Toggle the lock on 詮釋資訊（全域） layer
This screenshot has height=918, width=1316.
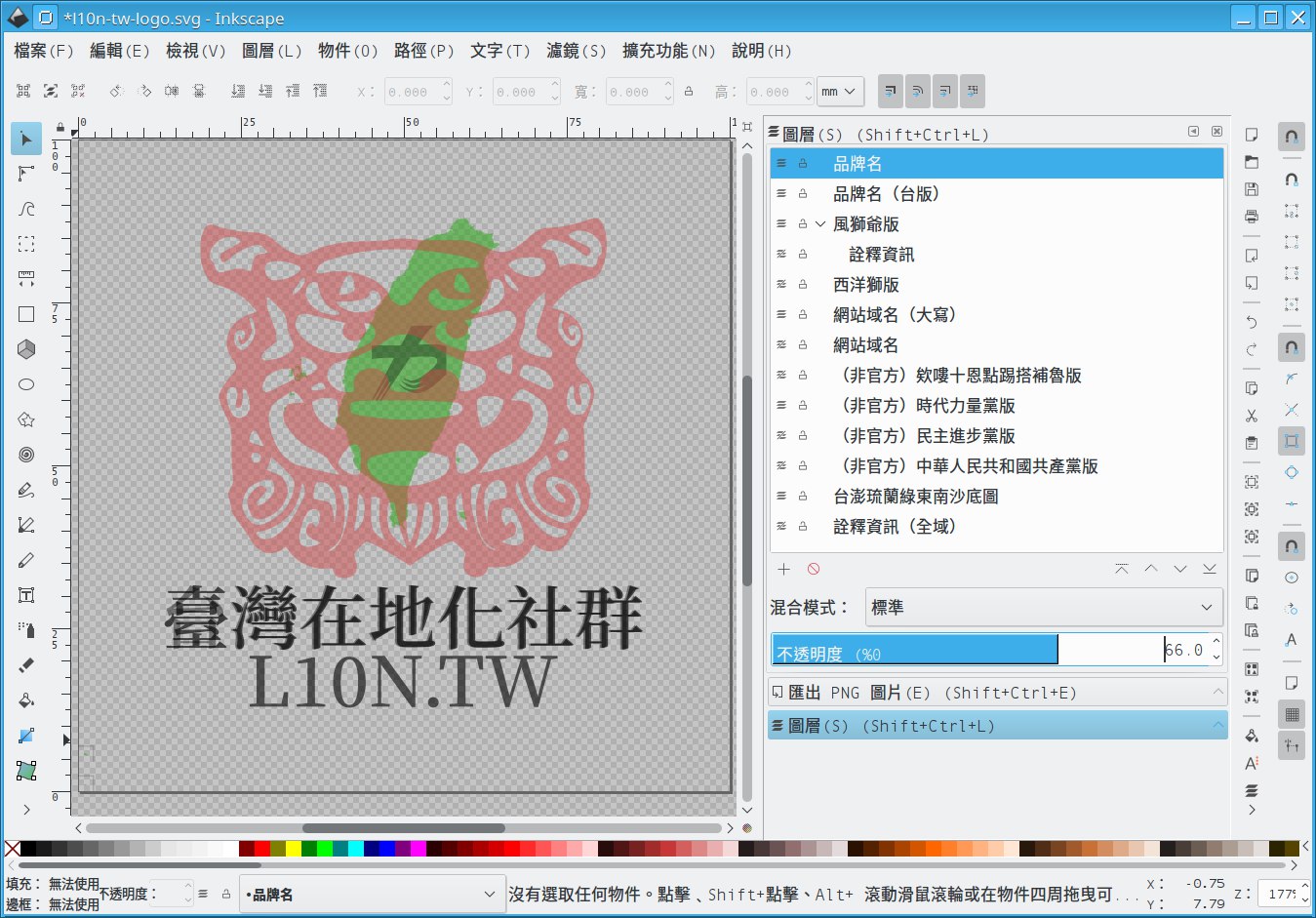[803, 527]
